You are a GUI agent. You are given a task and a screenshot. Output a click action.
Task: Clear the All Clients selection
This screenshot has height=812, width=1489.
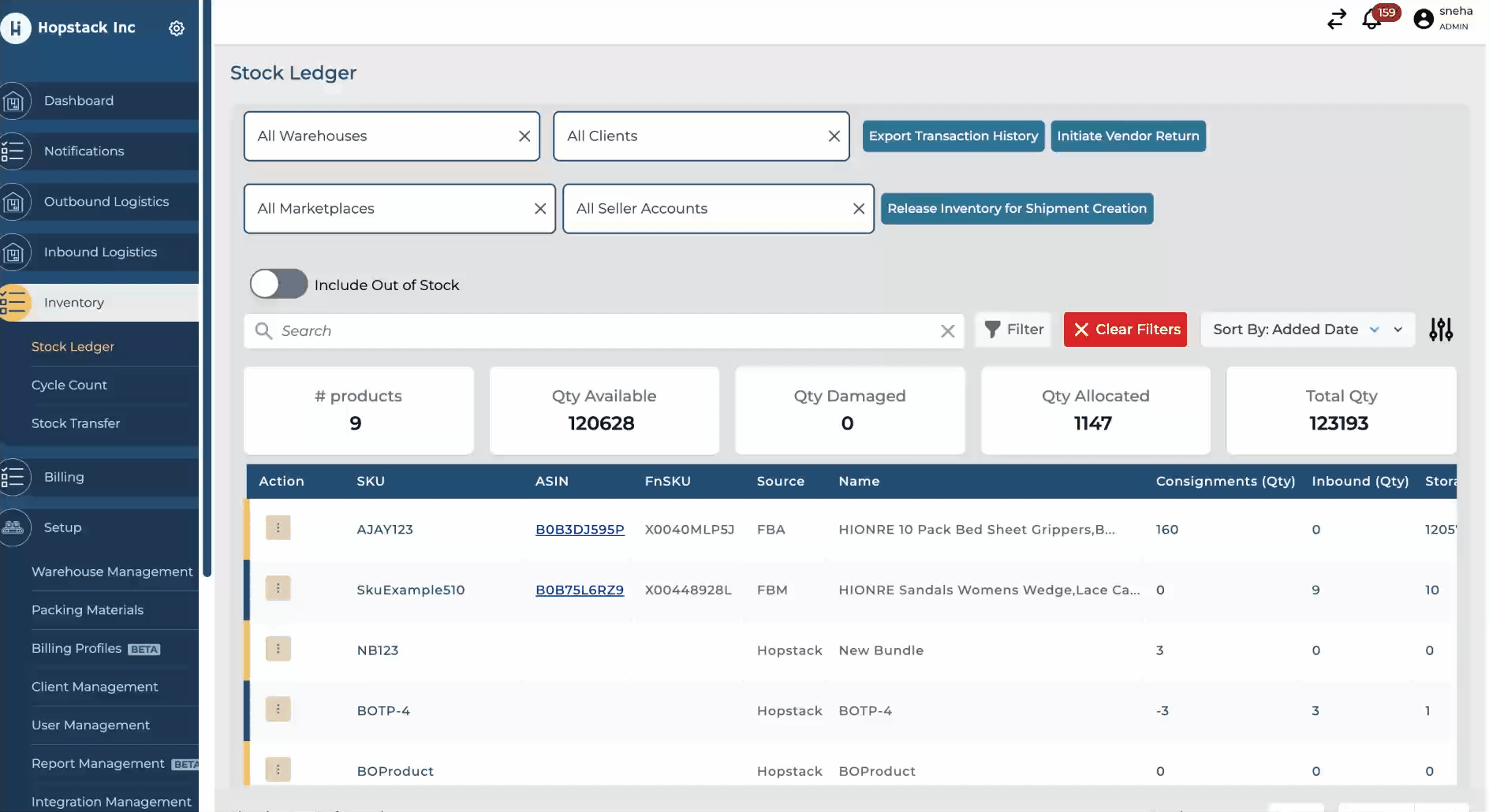click(x=834, y=136)
